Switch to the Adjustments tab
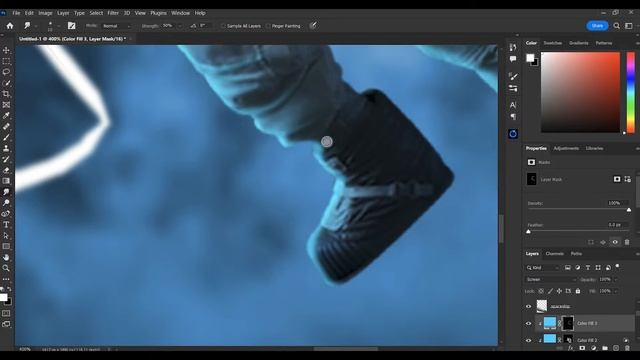Screen dimensions: 640x360 click(566, 148)
